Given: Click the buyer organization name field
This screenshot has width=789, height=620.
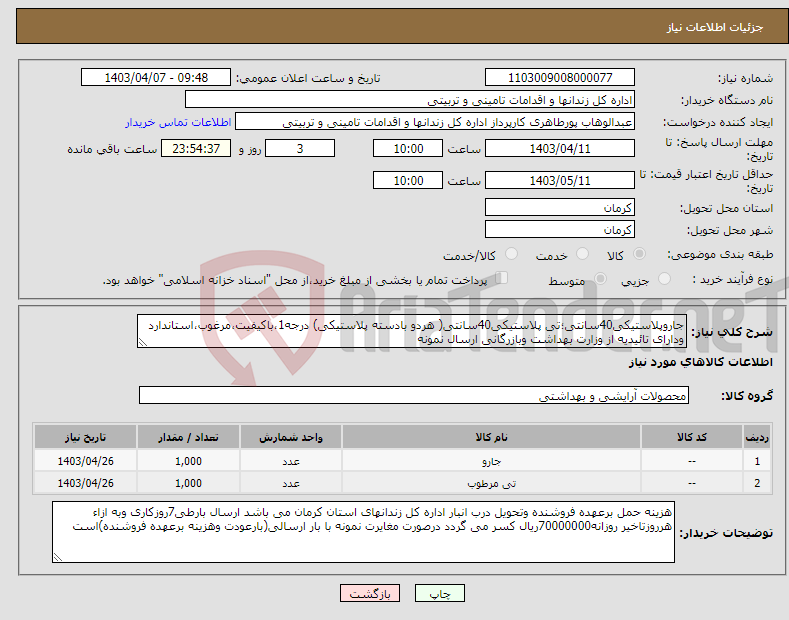Looking at the screenshot, I should [410, 100].
